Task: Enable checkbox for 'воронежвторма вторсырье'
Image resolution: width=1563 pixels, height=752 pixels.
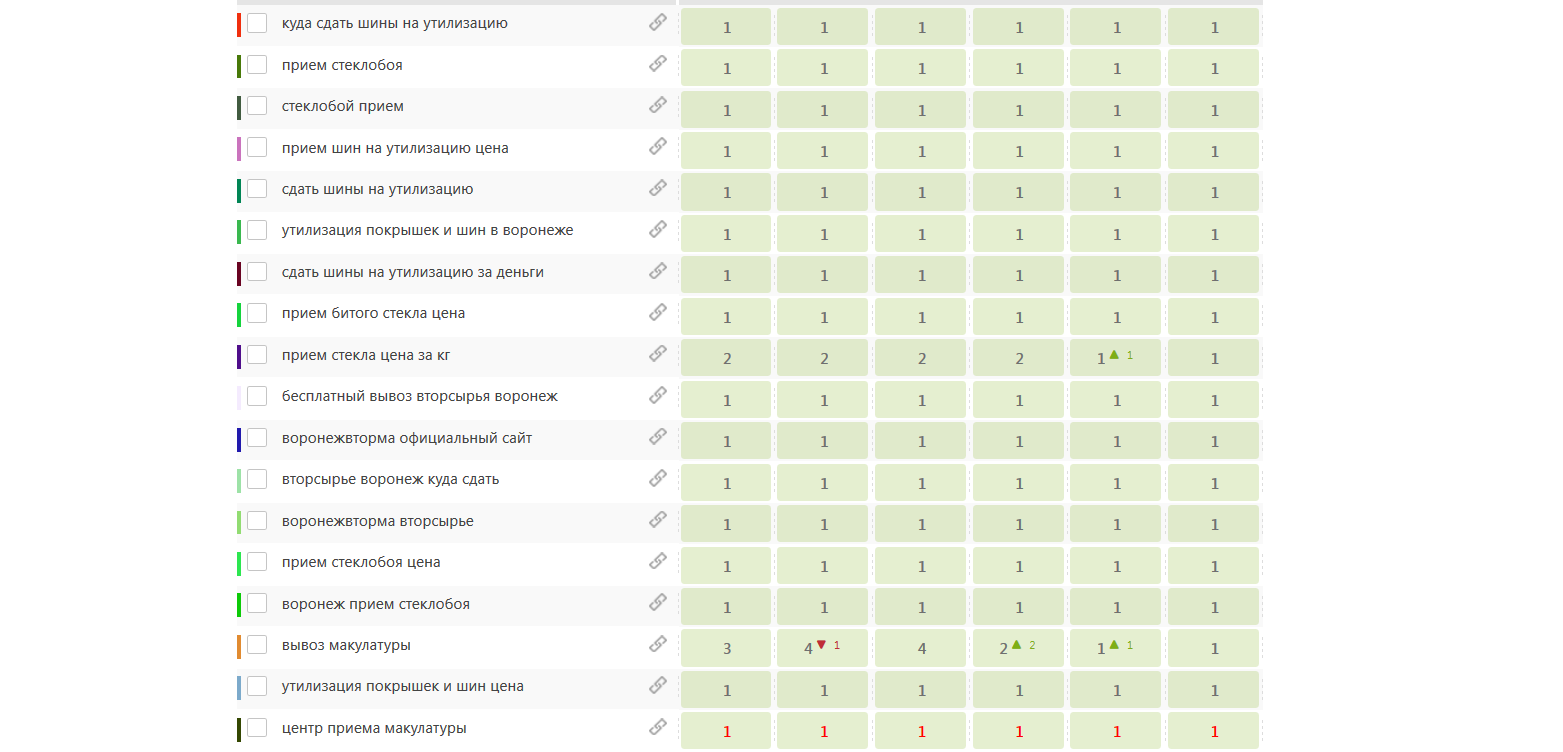Action: tap(257, 521)
